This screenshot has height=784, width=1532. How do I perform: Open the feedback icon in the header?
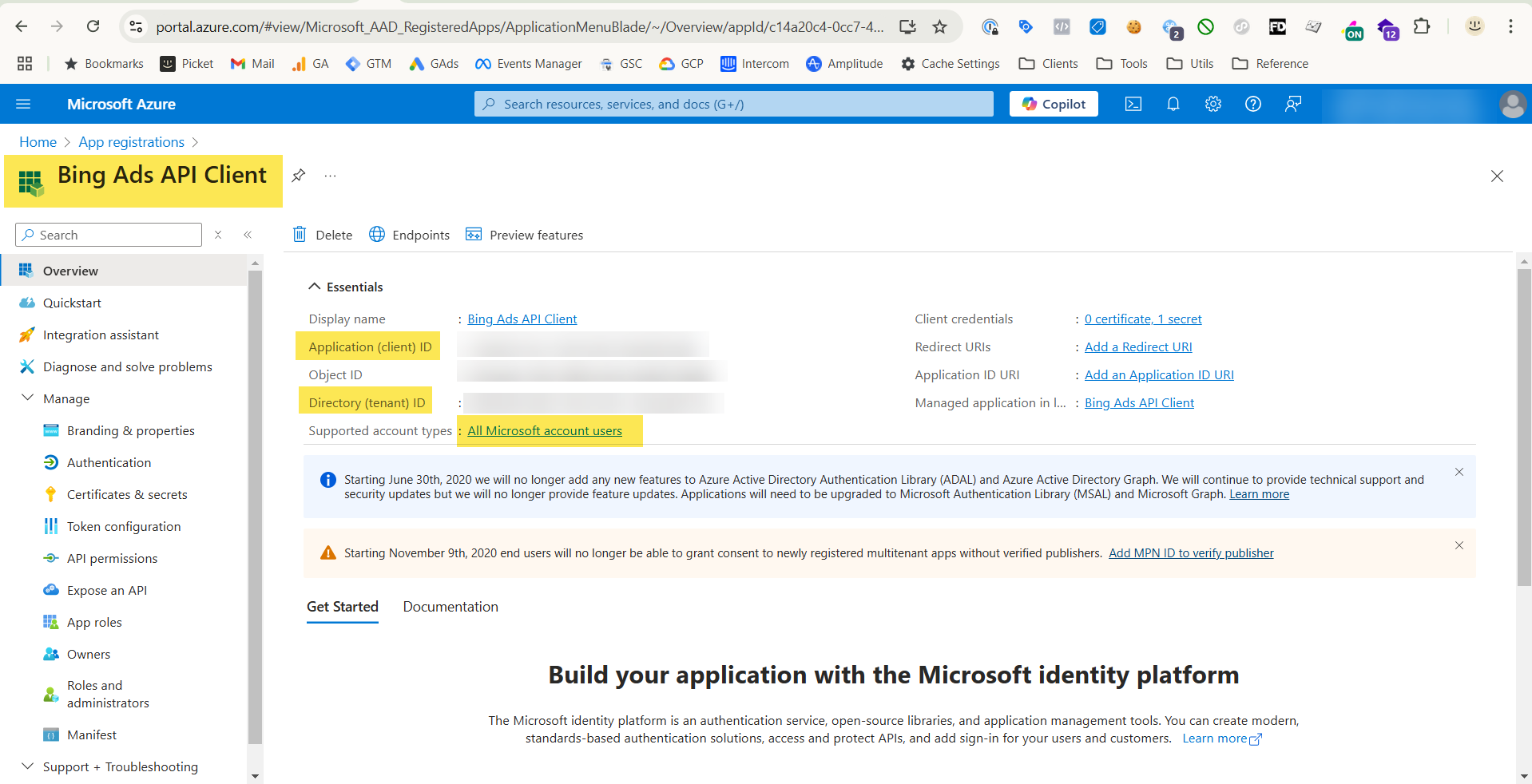[x=1293, y=104]
